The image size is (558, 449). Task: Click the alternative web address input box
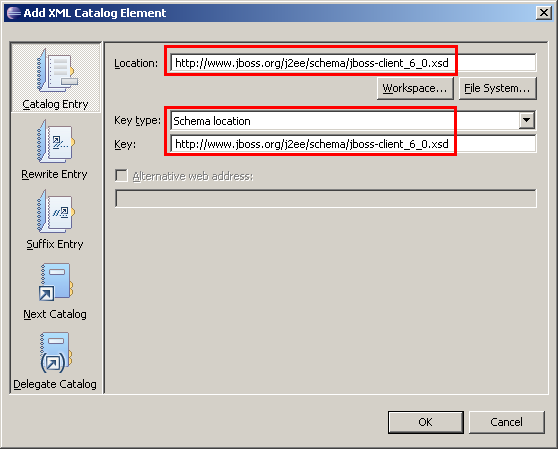[x=326, y=198]
